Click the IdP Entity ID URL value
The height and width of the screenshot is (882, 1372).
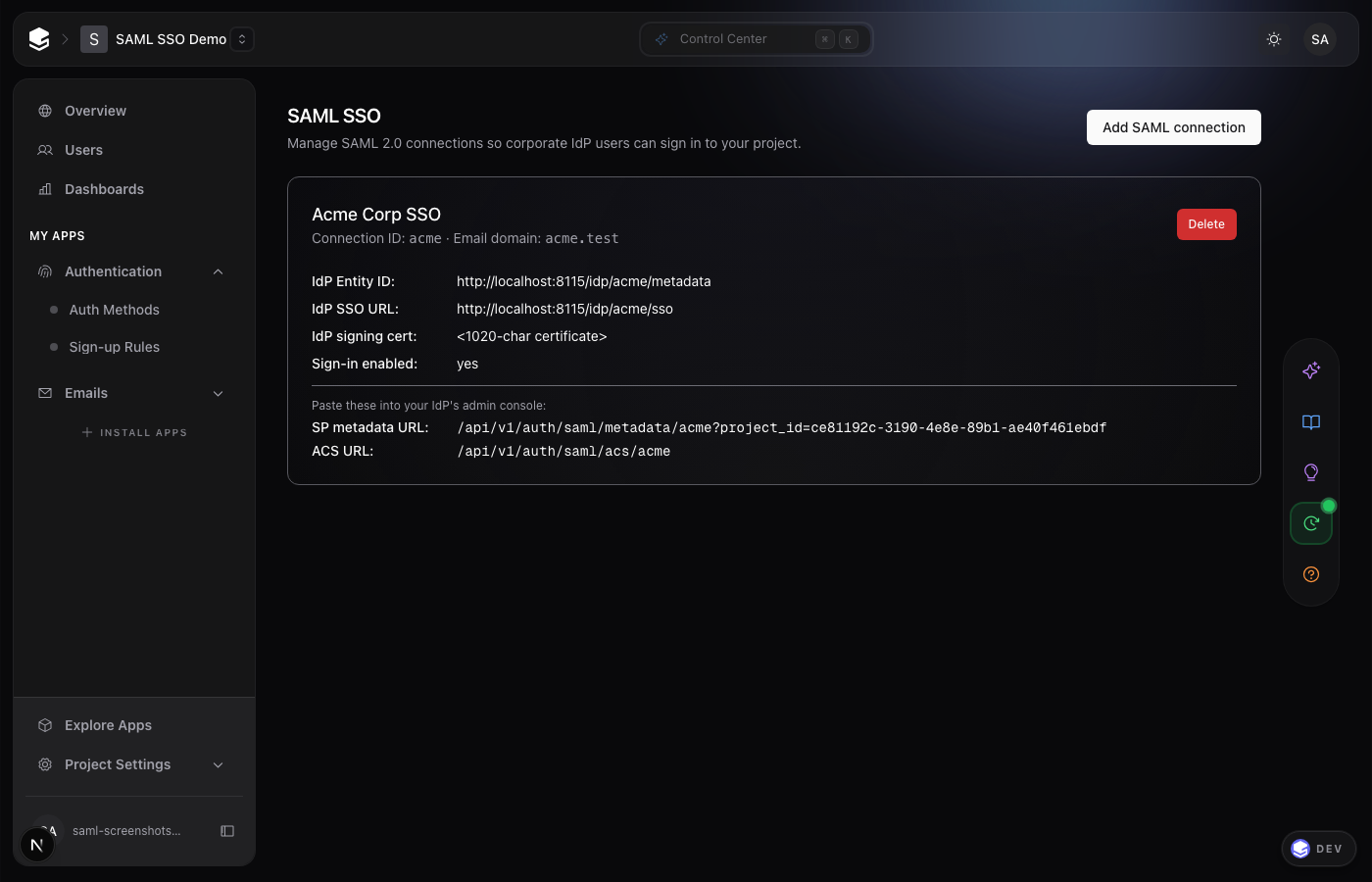pos(584,281)
